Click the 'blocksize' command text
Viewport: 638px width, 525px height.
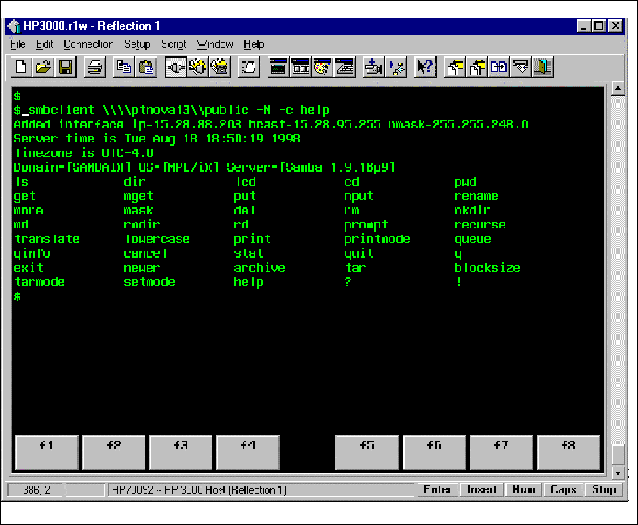487,268
